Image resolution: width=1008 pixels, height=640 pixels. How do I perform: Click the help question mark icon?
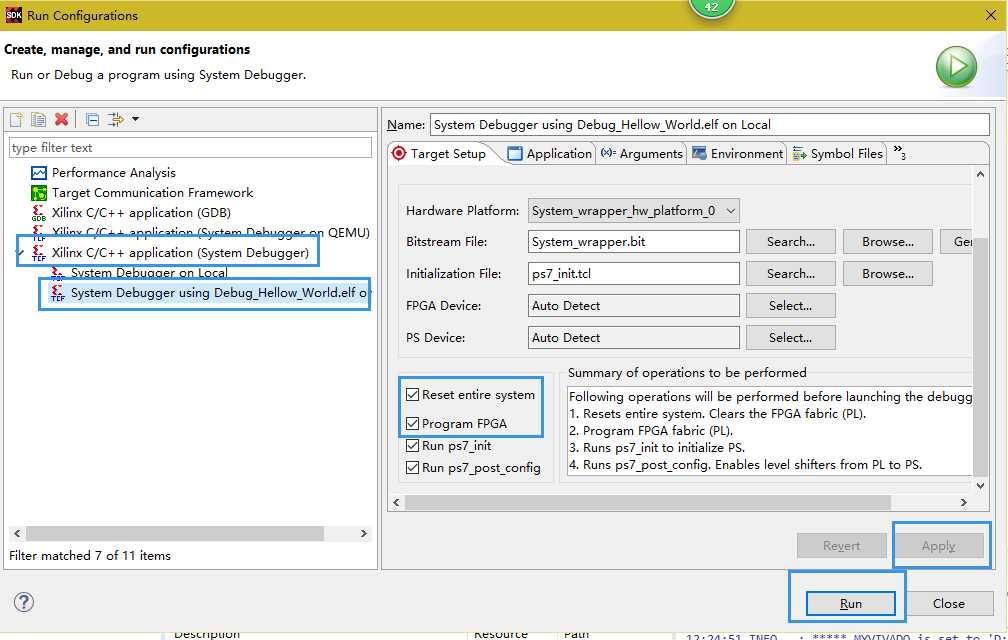pyautogui.click(x=24, y=602)
